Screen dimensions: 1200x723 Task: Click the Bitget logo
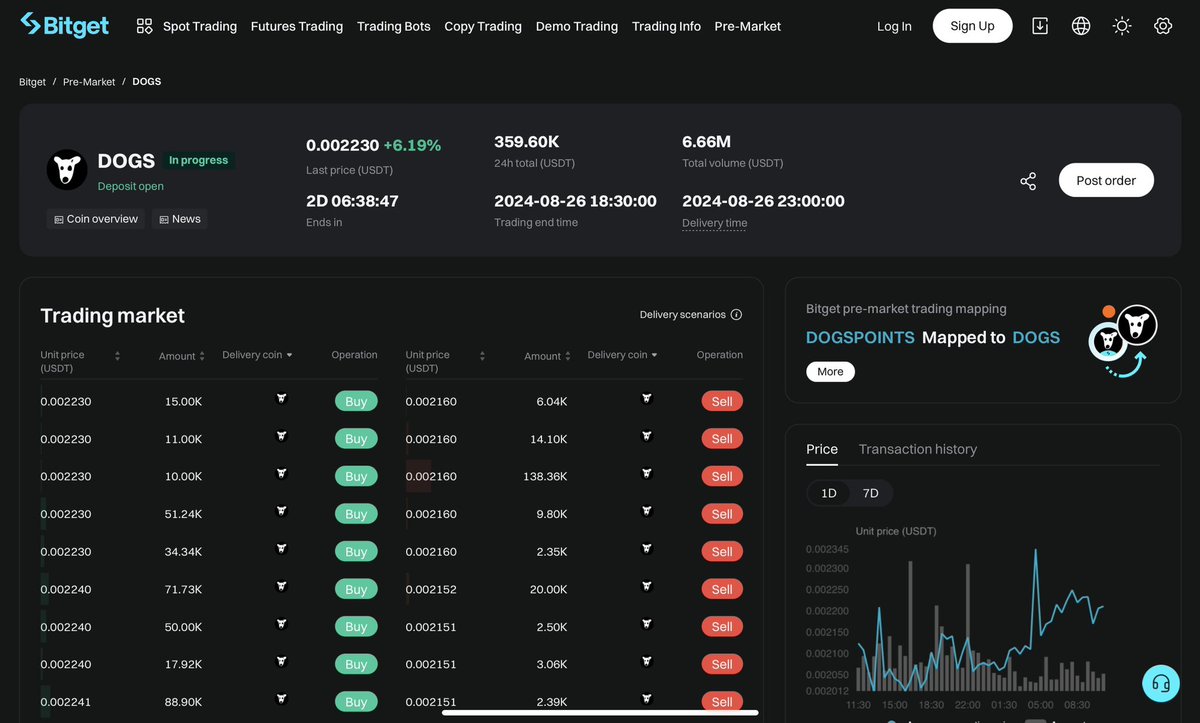pos(65,25)
